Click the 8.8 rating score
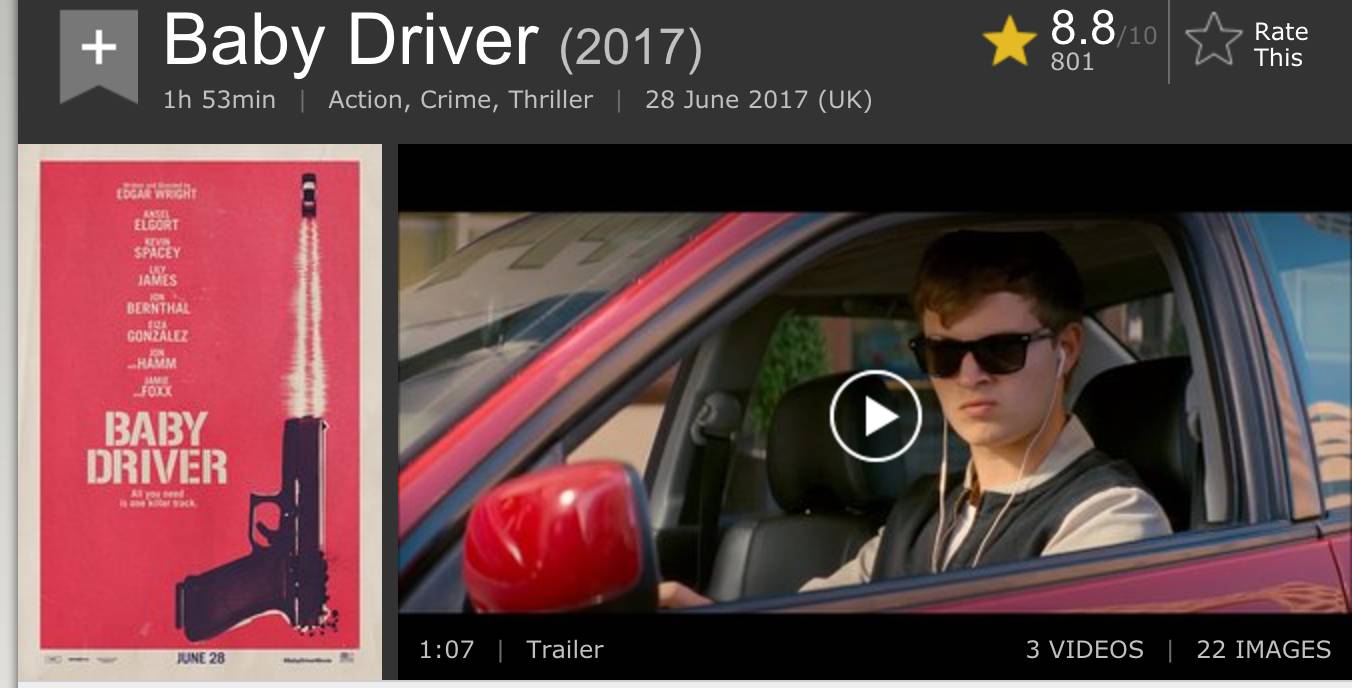 1083,28
